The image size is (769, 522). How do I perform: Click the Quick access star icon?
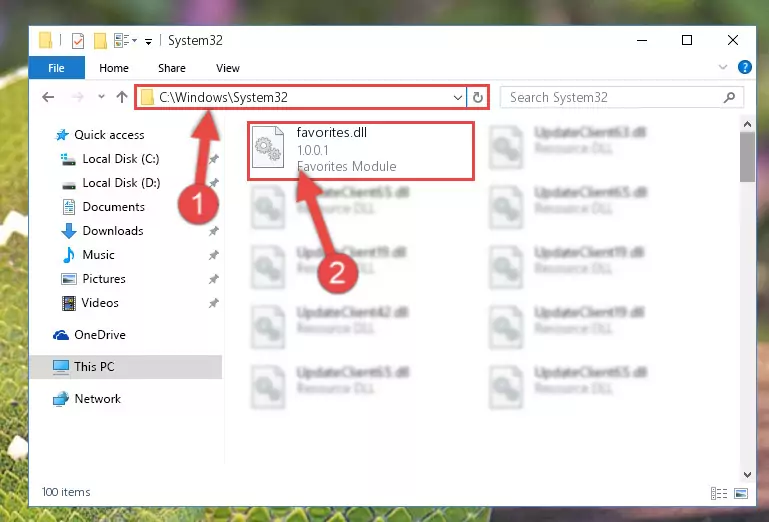pos(62,134)
